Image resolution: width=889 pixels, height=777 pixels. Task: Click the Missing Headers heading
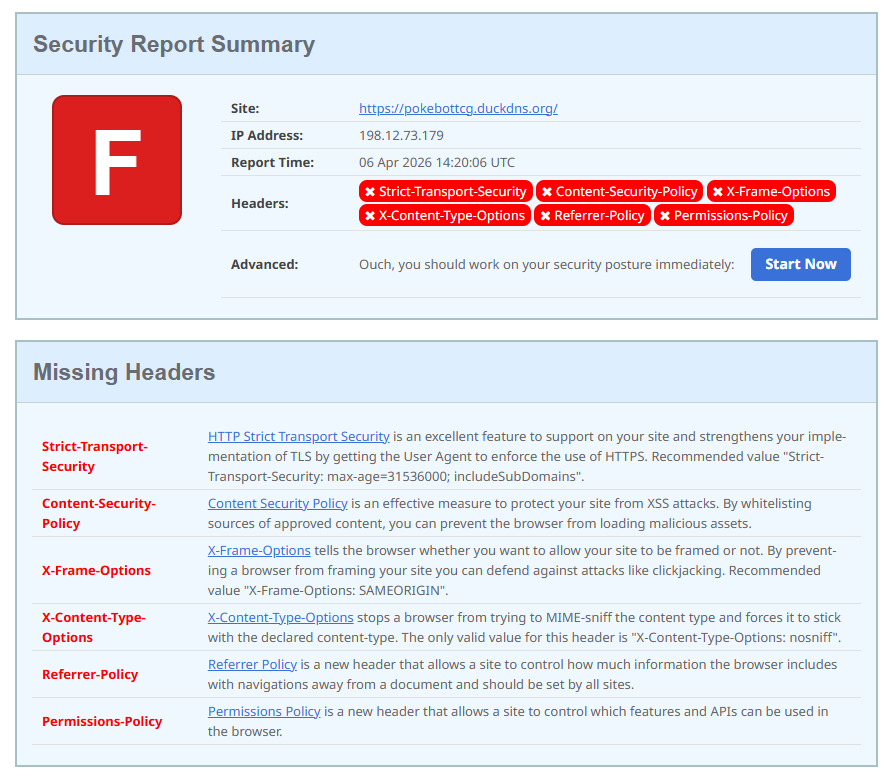click(124, 372)
